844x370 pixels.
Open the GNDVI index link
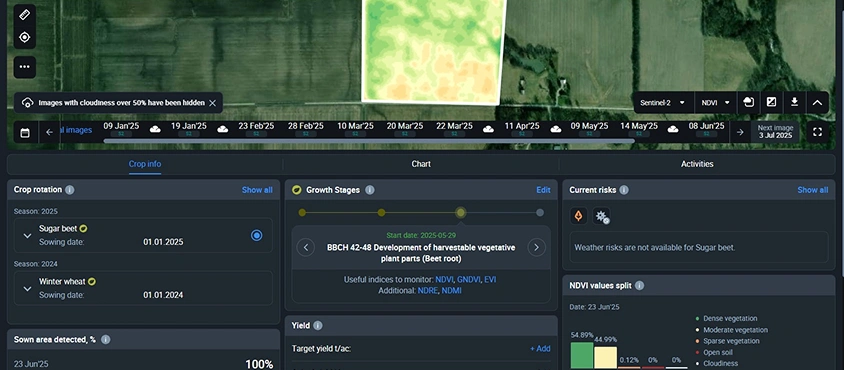pos(468,280)
